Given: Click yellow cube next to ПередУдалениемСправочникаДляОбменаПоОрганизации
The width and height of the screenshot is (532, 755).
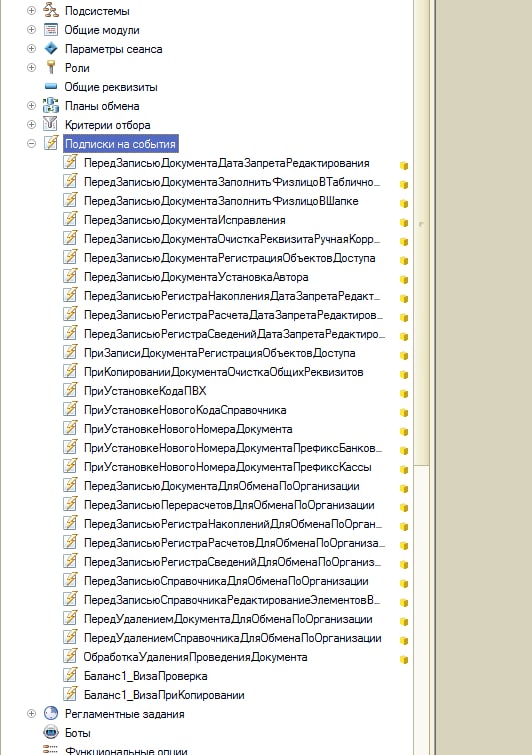Looking at the screenshot, I should [404, 641].
